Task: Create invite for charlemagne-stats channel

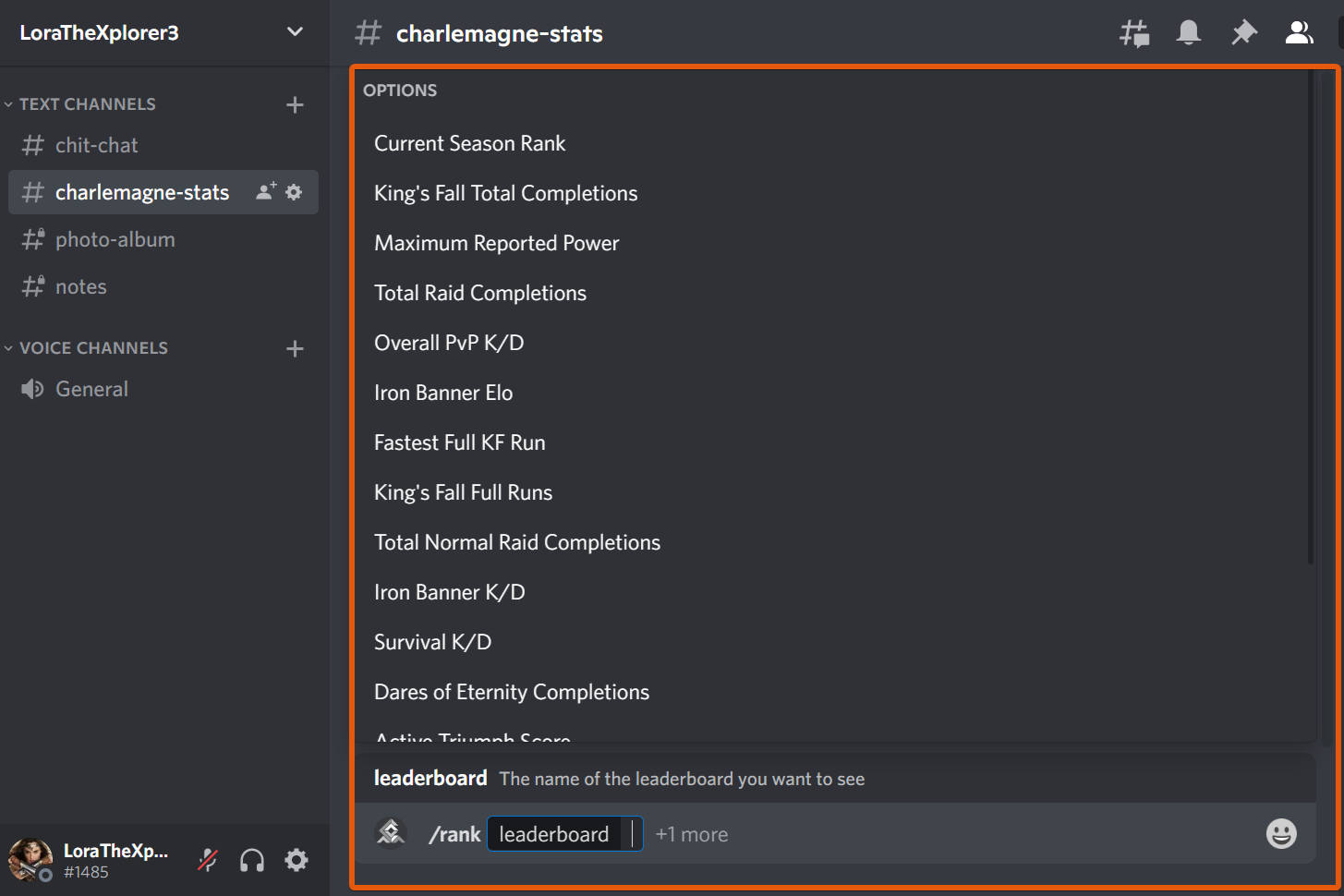Action: [266, 191]
